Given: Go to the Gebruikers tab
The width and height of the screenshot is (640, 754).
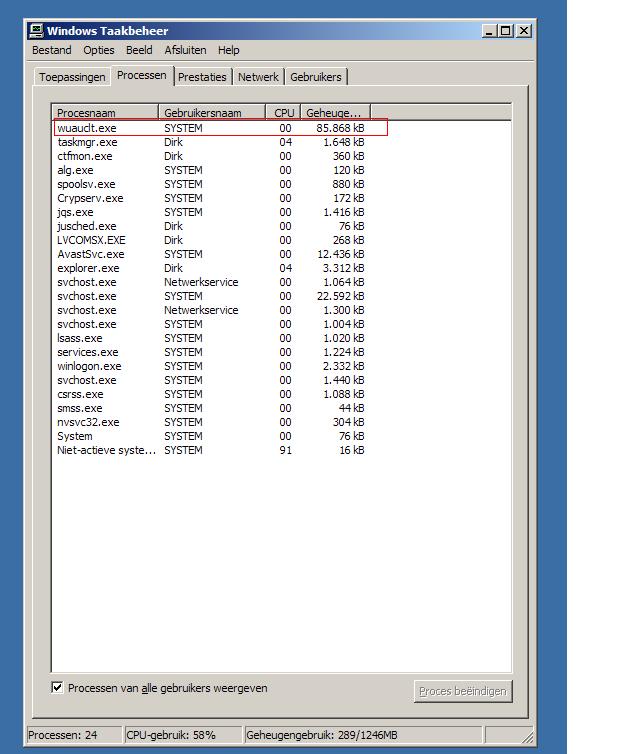Looking at the screenshot, I should (316, 77).
